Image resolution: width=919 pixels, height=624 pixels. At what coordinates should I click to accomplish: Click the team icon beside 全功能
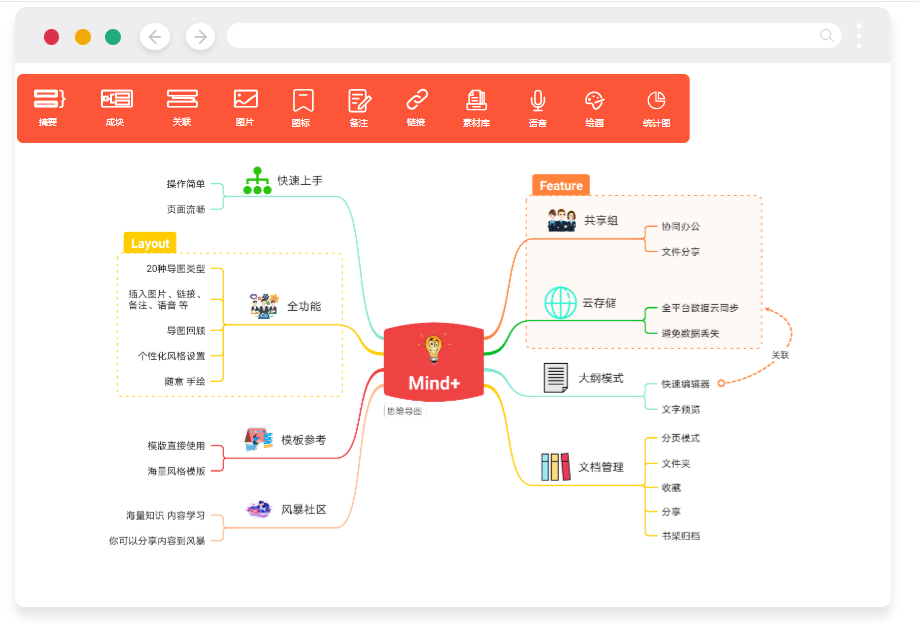click(264, 306)
